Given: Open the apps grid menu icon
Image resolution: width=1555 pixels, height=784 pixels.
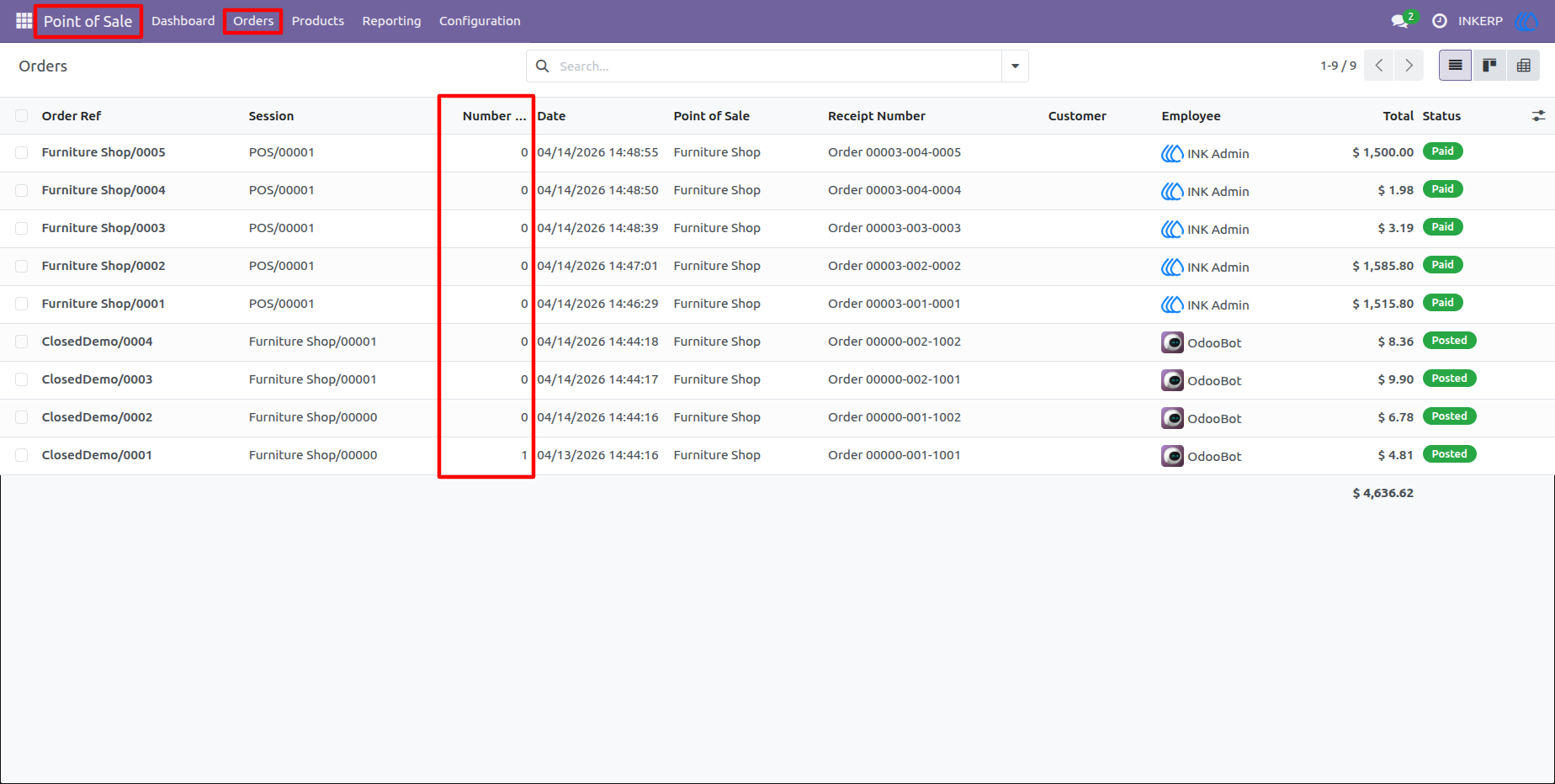Looking at the screenshot, I should [24, 20].
